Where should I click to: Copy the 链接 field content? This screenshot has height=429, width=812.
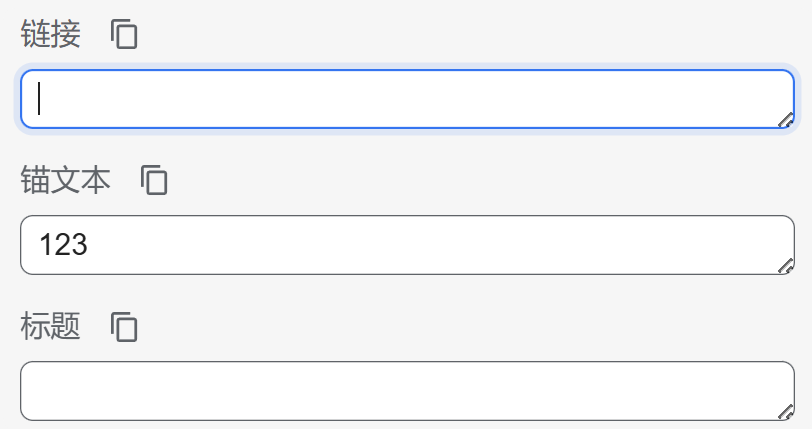click(124, 35)
